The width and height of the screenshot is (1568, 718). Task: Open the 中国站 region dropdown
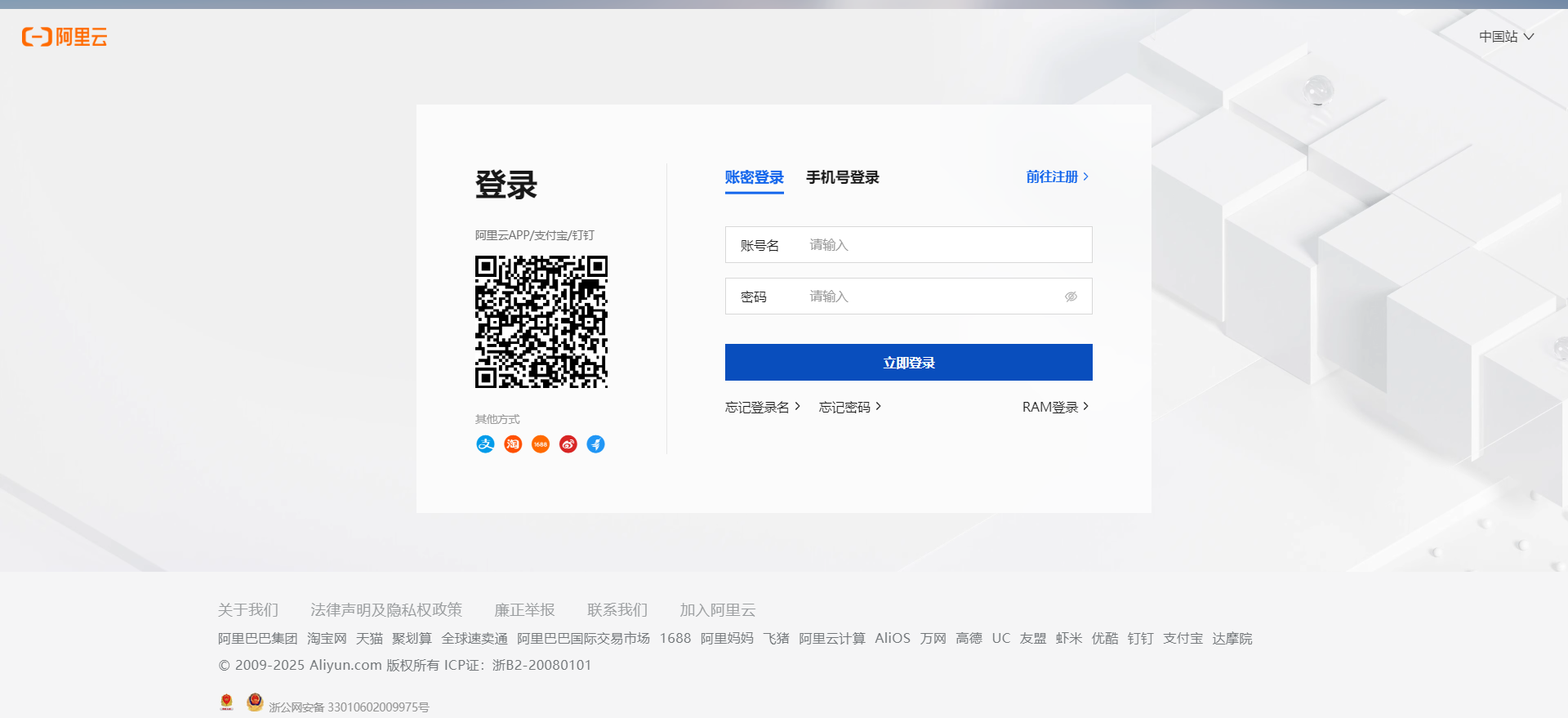coord(1506,37)
